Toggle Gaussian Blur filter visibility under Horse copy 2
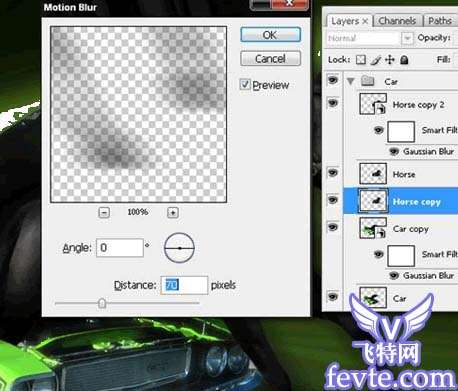 click(394, 152)
